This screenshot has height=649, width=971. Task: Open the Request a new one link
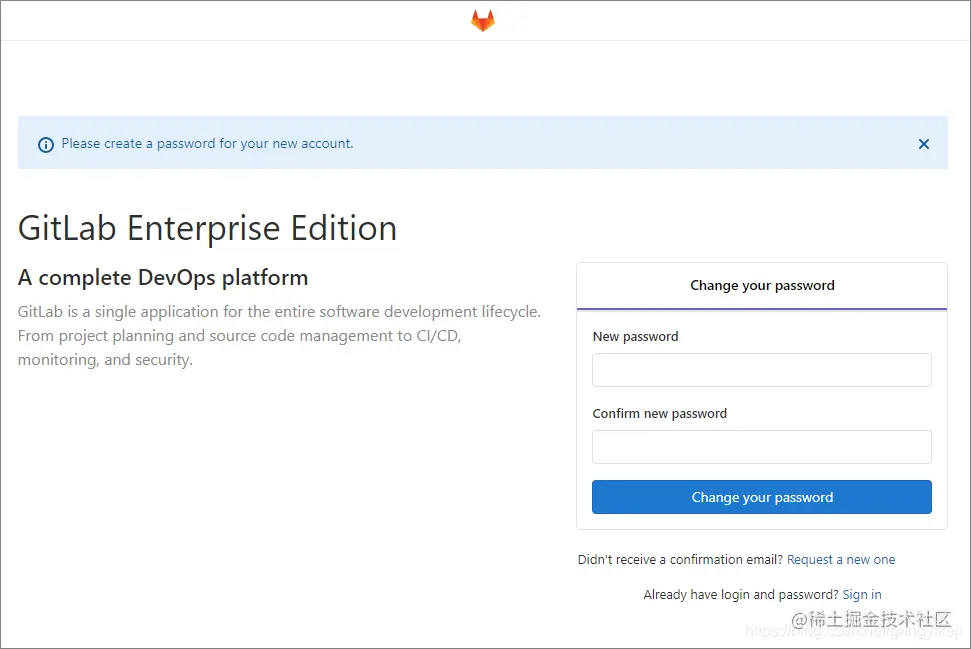(x=841, y=560)
